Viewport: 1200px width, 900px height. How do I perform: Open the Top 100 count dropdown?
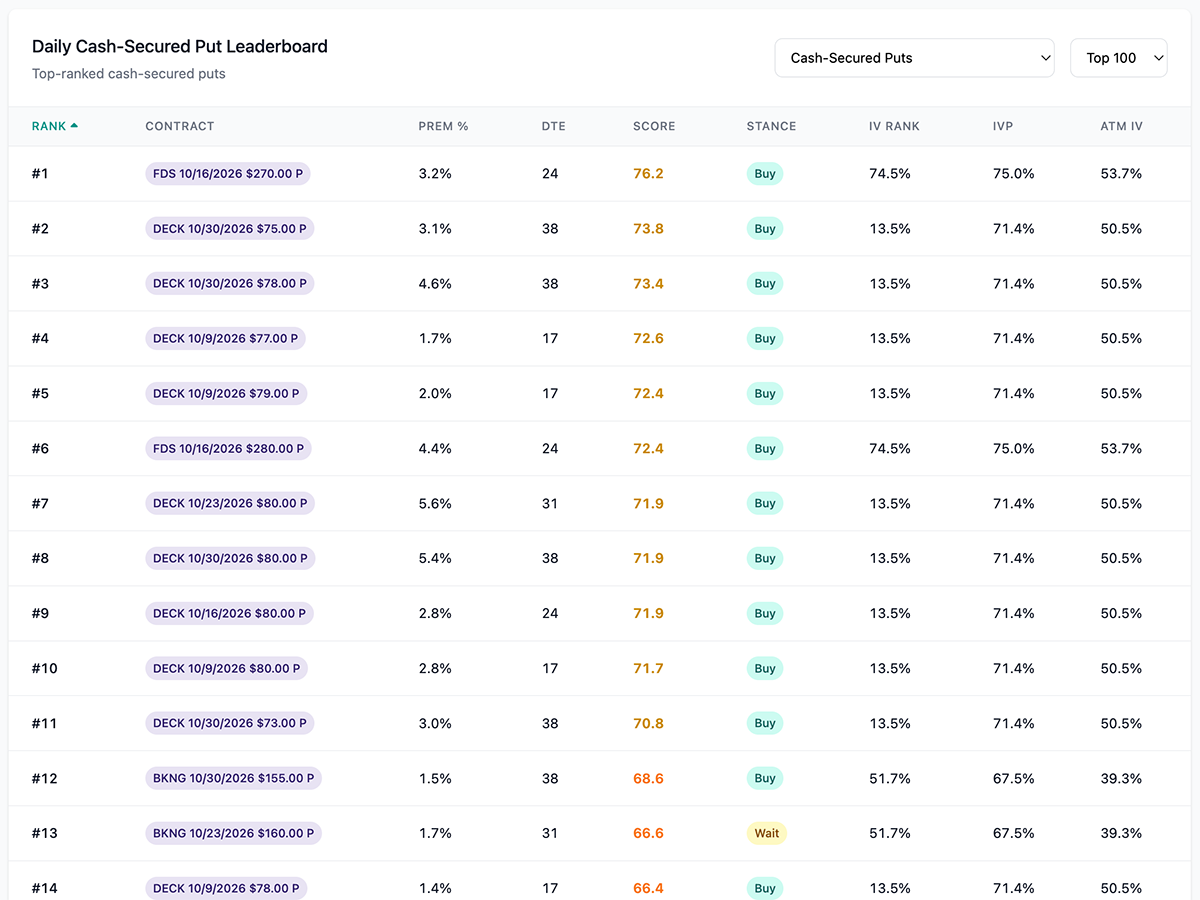coord(1119,58)
